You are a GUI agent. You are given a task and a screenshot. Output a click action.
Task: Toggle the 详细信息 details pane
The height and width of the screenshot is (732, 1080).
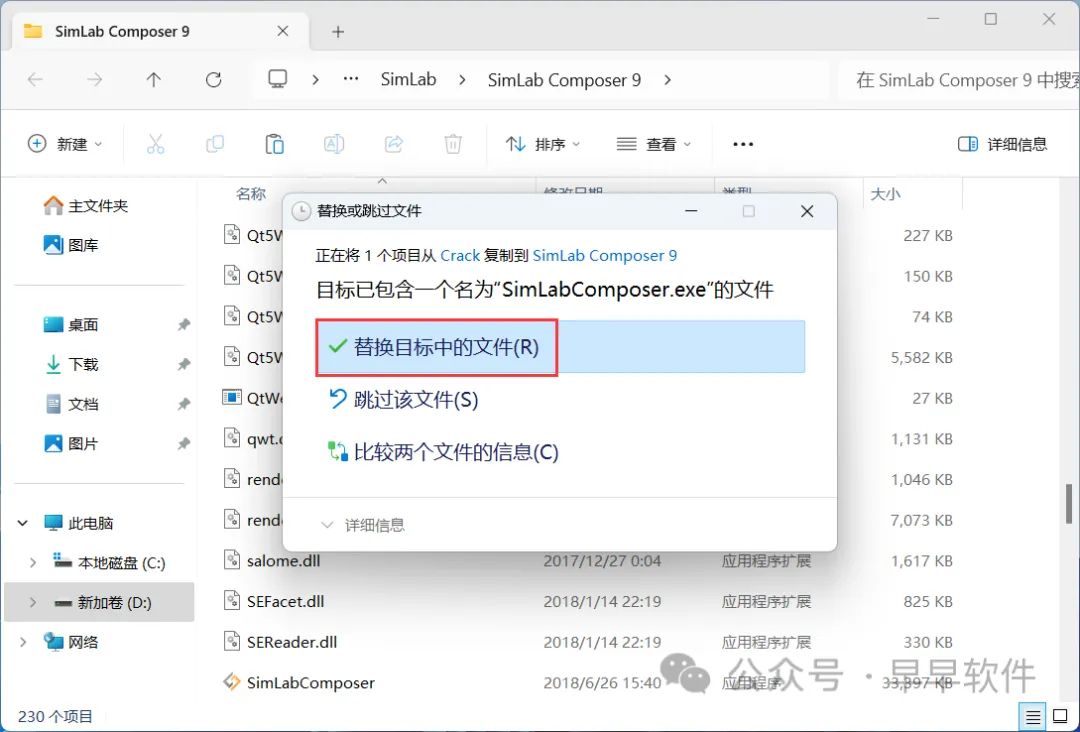pos(1002,144)
